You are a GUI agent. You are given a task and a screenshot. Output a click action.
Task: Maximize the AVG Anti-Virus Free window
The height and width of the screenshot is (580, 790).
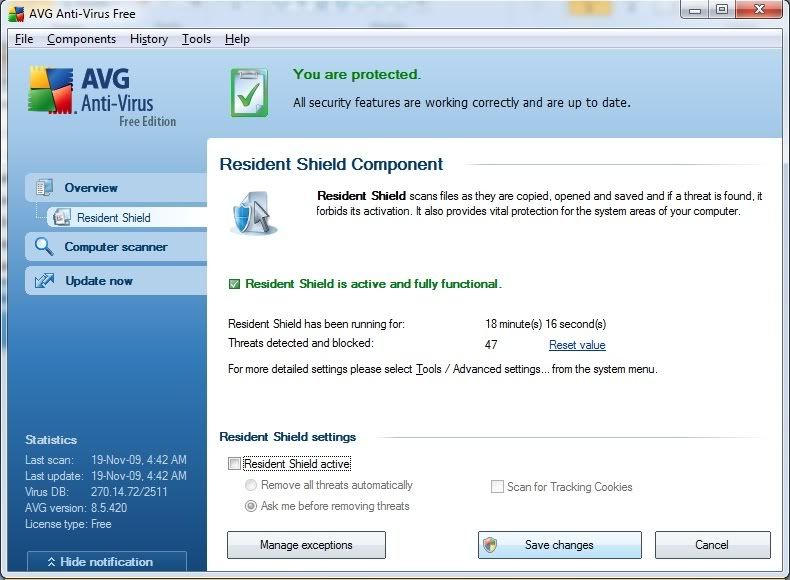[x=722, y=10]
